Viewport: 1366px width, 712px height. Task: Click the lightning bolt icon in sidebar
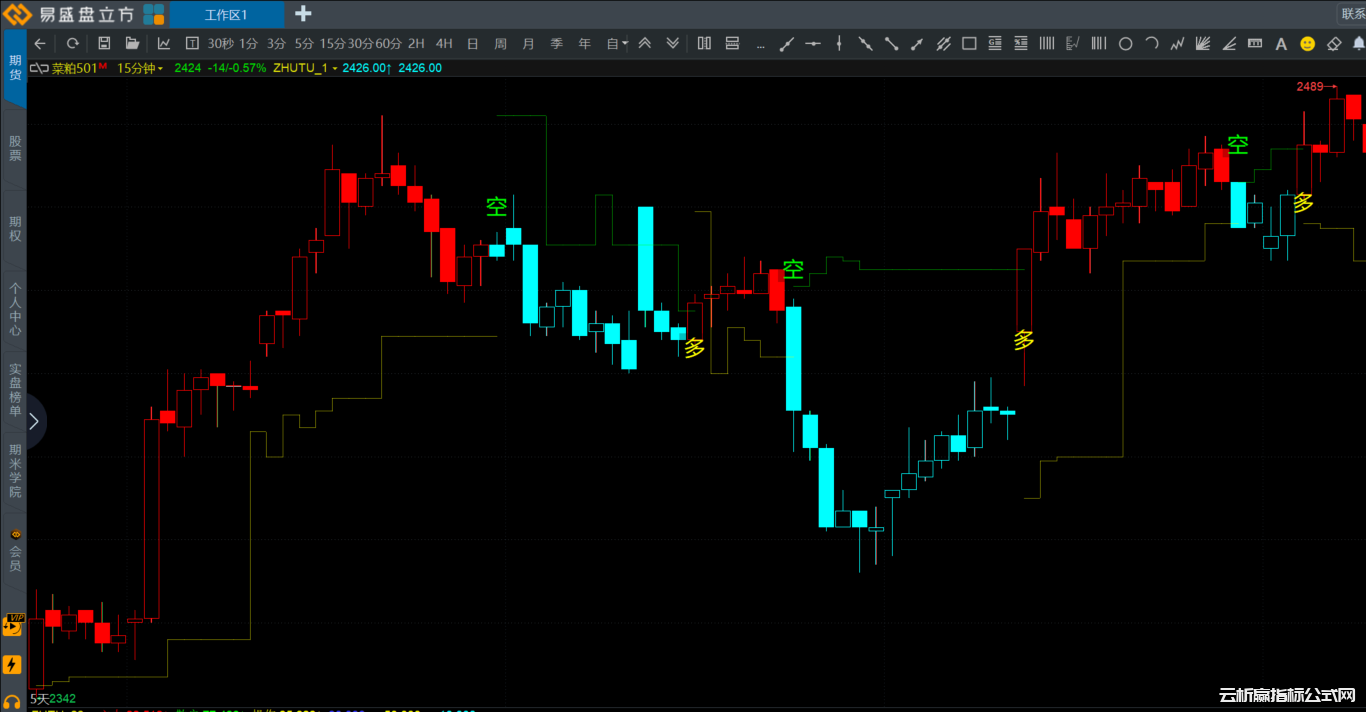click(13, 664)
